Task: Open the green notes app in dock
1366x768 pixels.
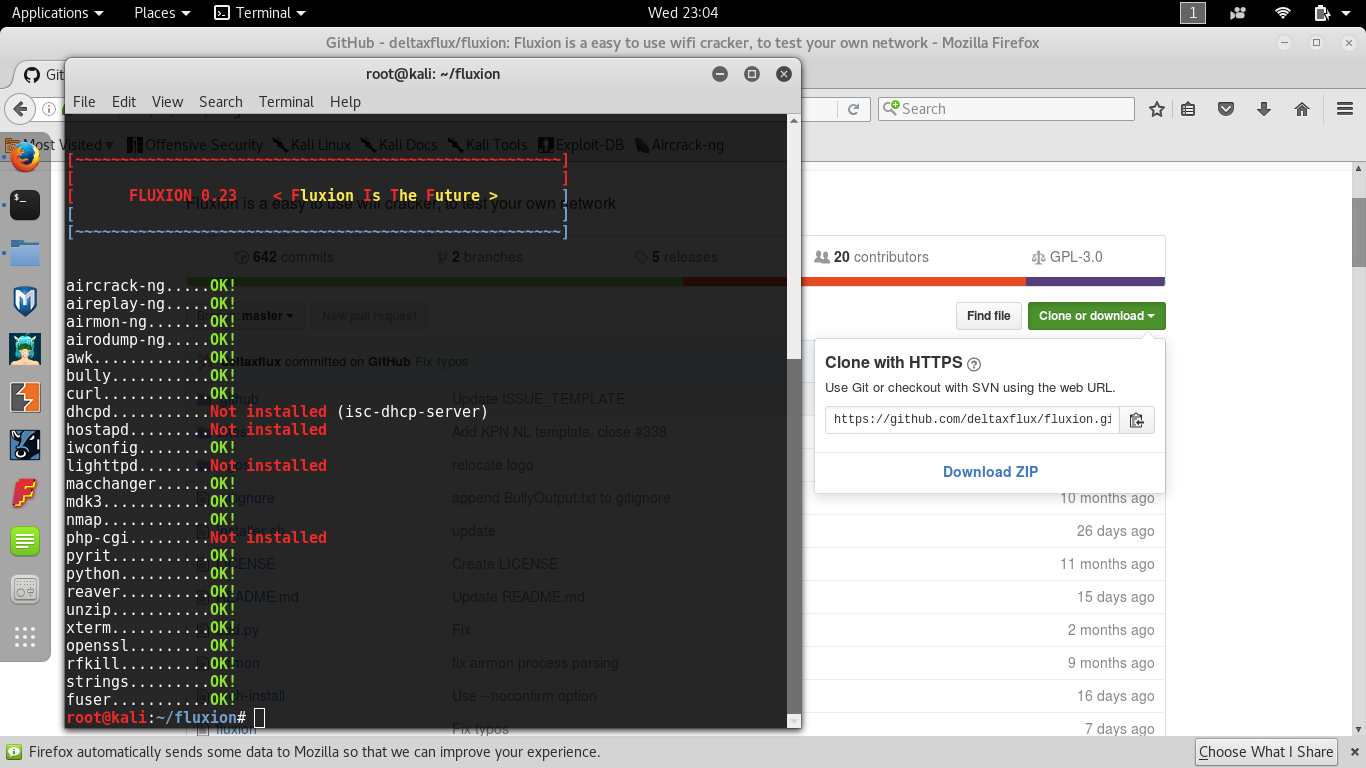Action: coord(25,541)
